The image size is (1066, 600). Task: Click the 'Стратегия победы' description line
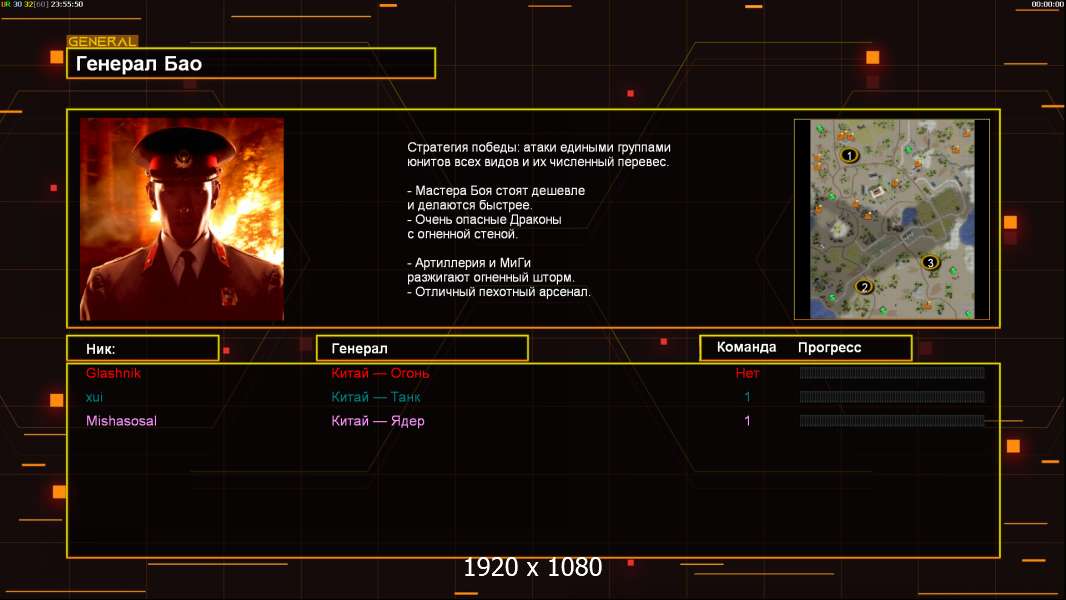pyautogui.click(x=539, y=147)
